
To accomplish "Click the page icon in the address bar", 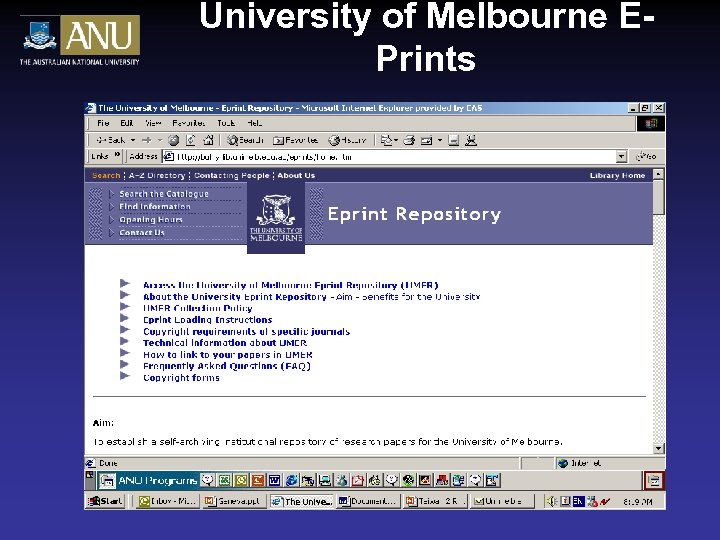I will [169, 157].
